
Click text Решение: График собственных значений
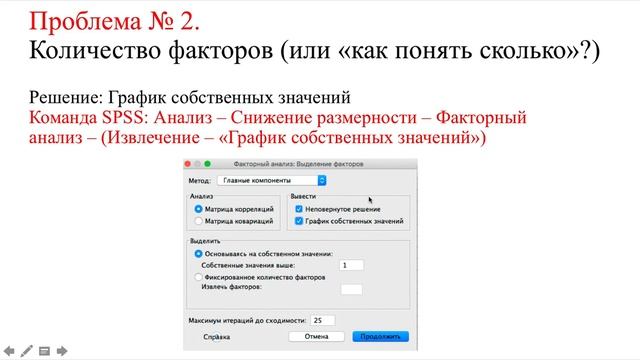[x=190, y=98]
